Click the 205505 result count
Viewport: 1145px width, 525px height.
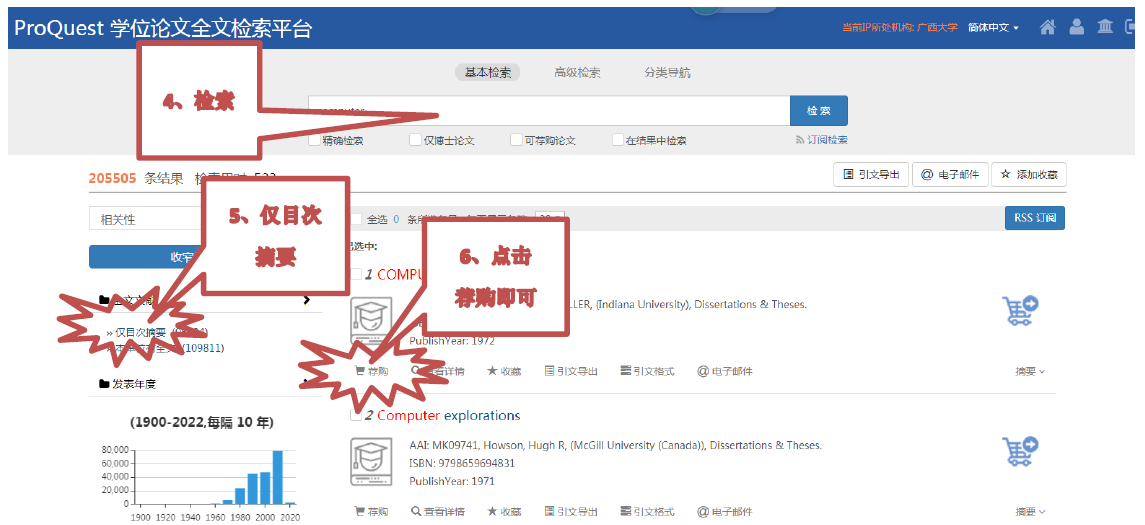point(112,178)
